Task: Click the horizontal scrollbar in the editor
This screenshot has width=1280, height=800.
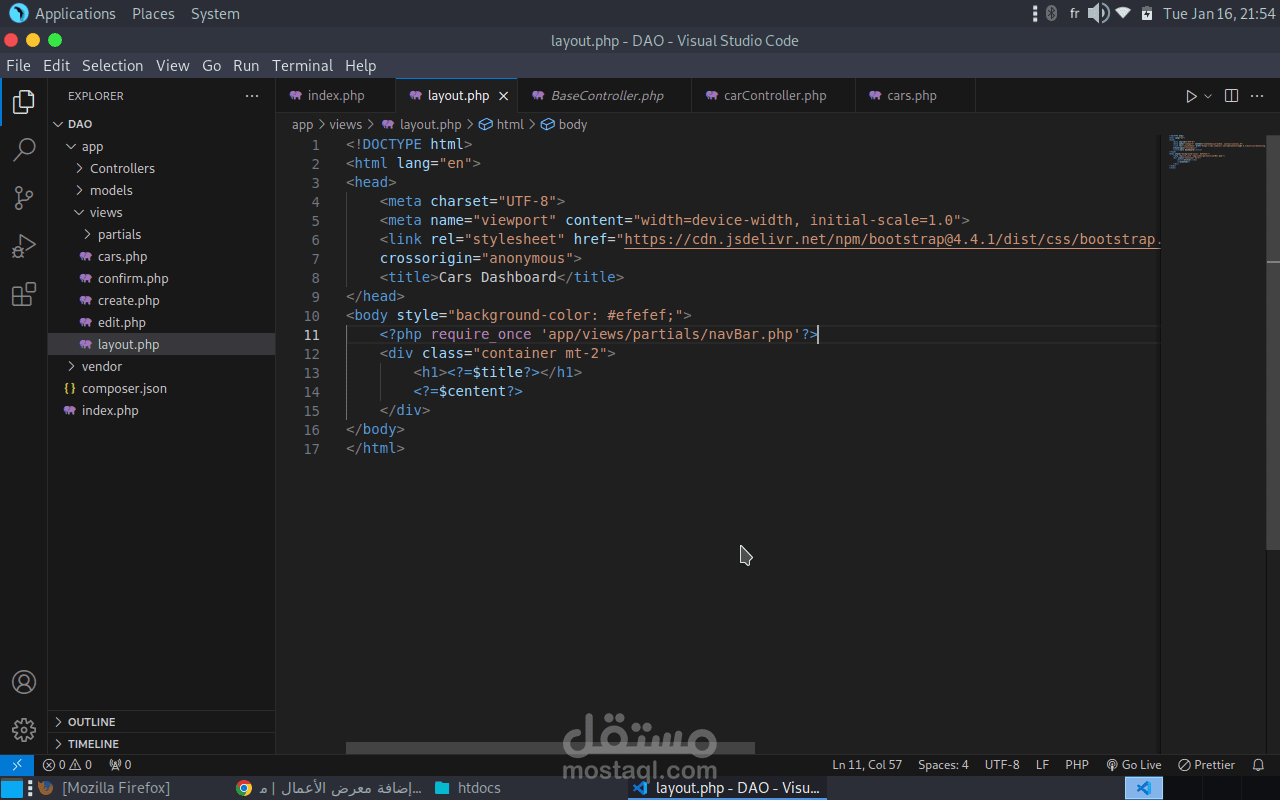Action: [x=550, y=748]
